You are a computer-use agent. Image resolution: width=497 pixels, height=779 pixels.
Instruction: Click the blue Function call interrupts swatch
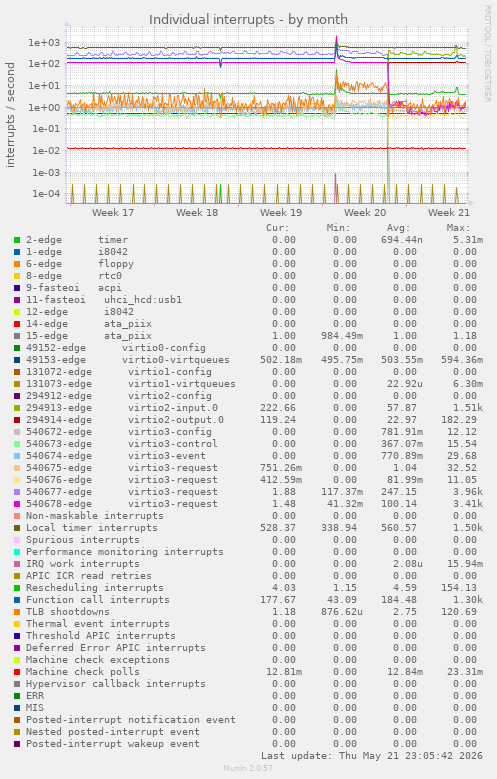[17, 600]
